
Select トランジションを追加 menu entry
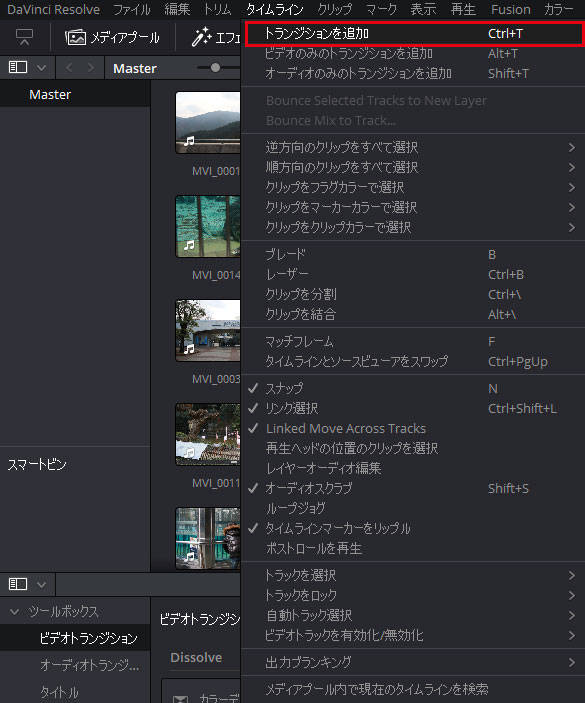point(414,34)
